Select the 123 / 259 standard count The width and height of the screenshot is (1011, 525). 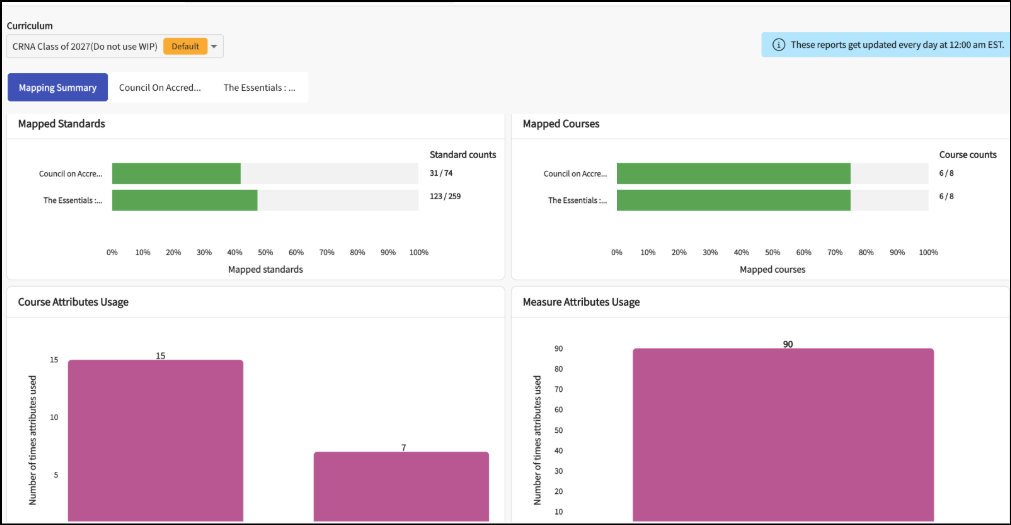[445, 196]
